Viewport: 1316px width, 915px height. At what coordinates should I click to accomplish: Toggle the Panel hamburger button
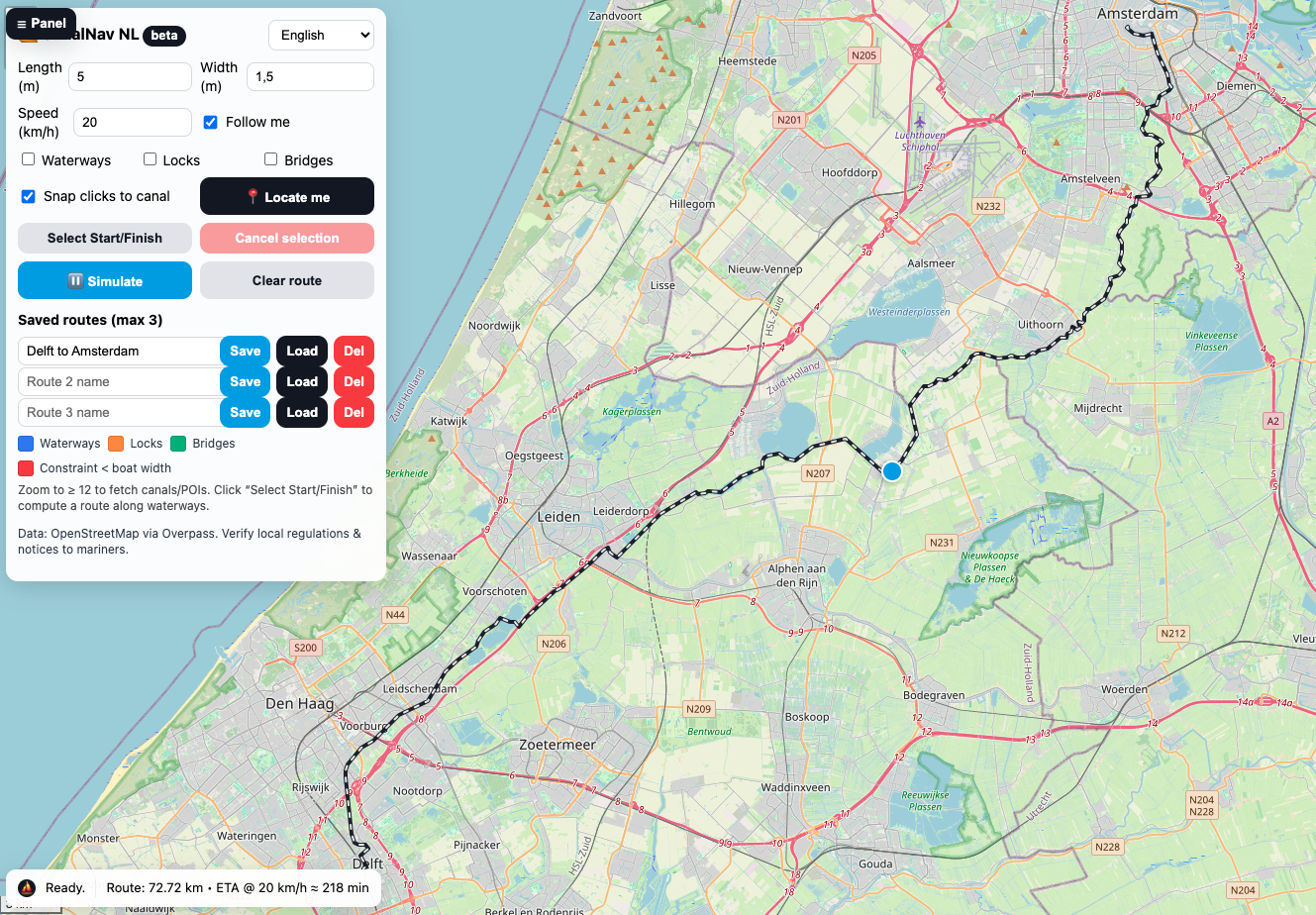(x=41, y=23)
